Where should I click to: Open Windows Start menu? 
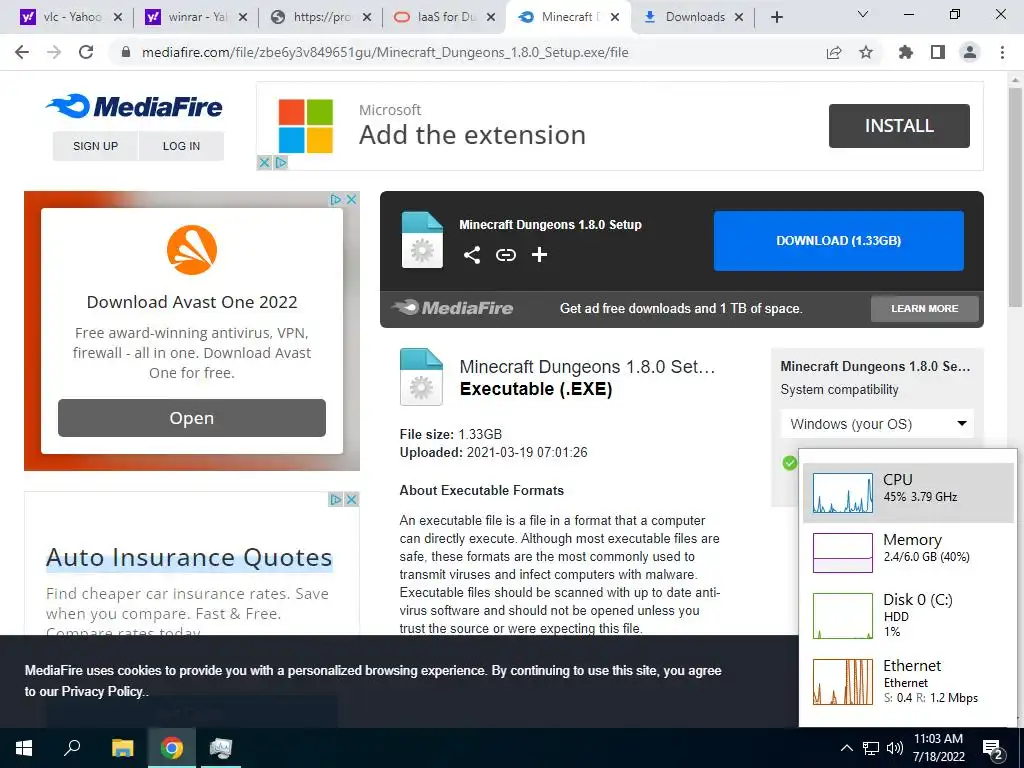pos(24,748)
